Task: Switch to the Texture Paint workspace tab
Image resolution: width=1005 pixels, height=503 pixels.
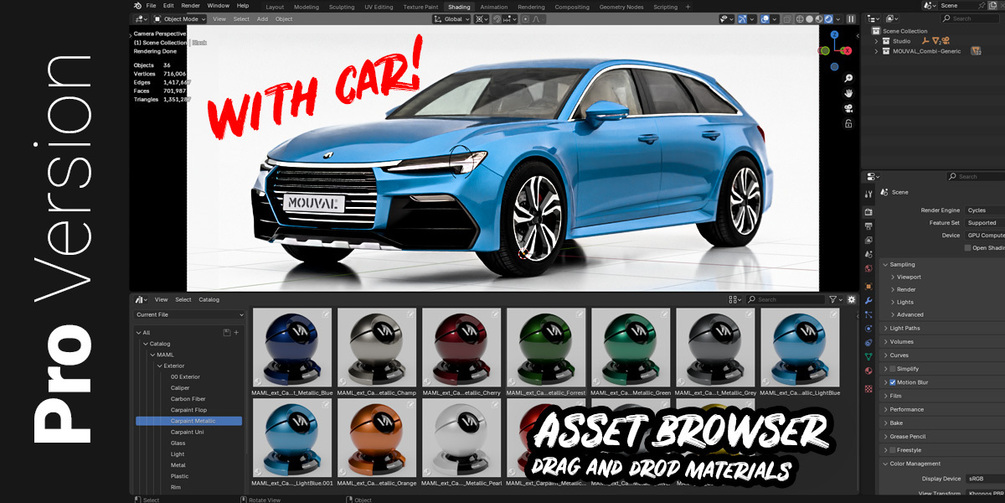Action: (x=420, y=7)
